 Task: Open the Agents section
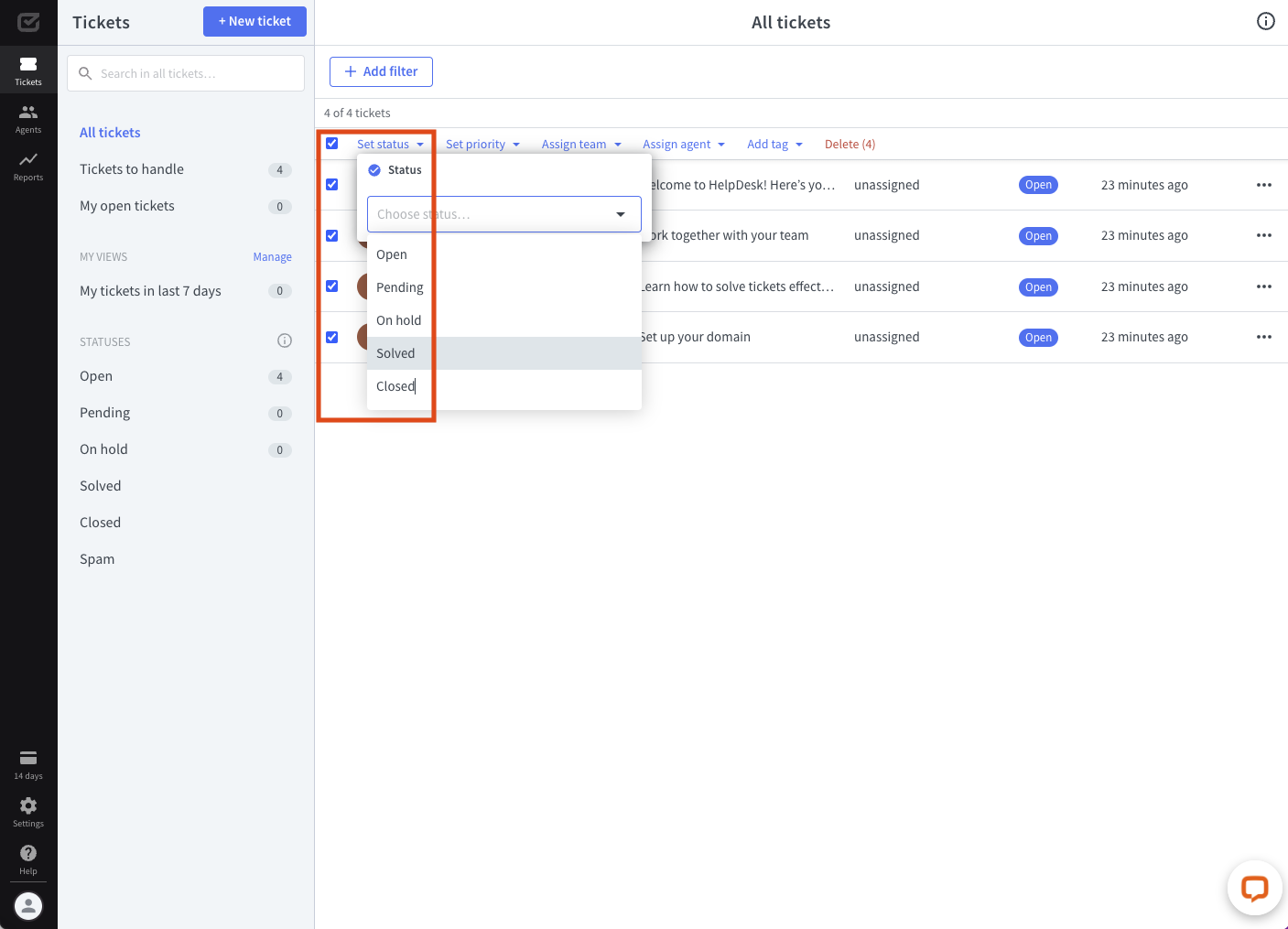[x=28, y=119]
